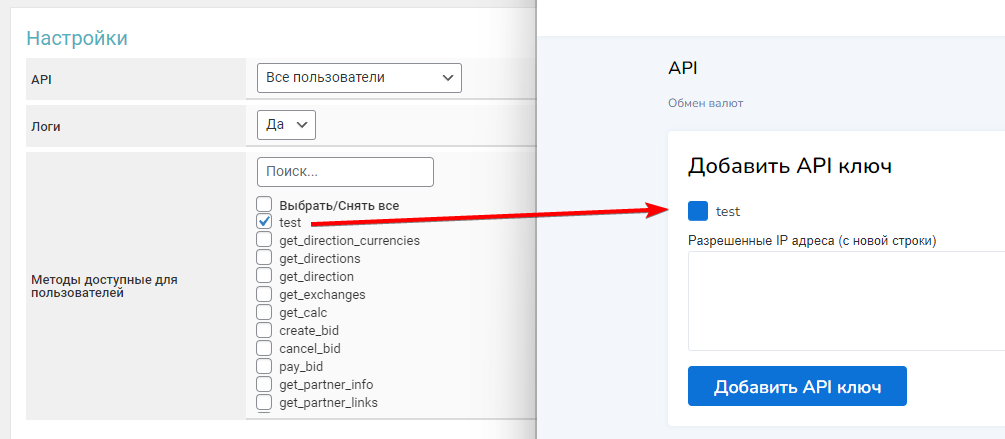1005x439 pixels.
Task: Toggle the blue test checkbox in API key form
Action: click(698, 211)
